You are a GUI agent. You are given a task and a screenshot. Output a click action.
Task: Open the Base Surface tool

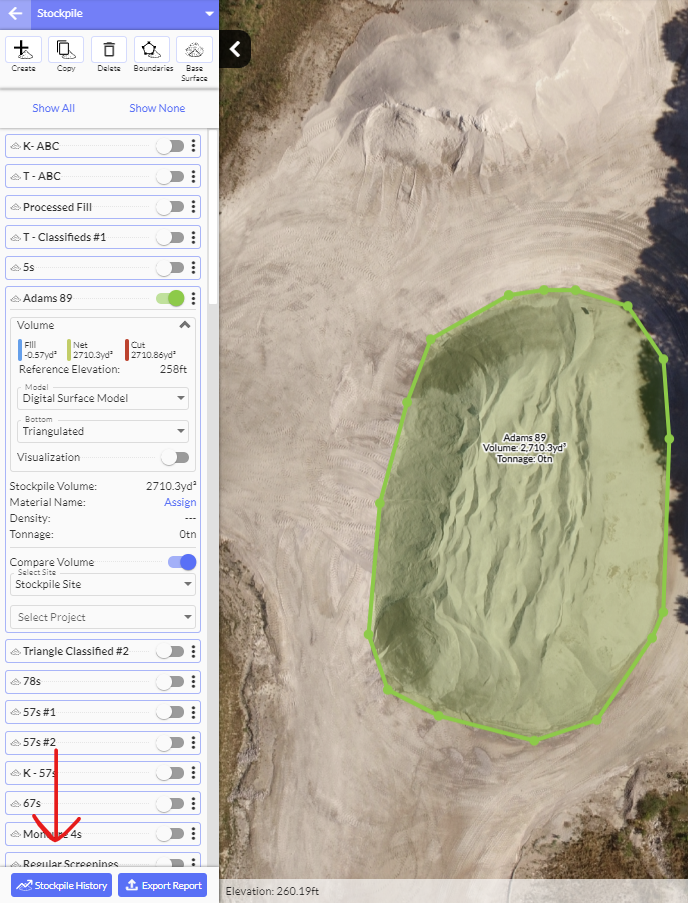195,59
